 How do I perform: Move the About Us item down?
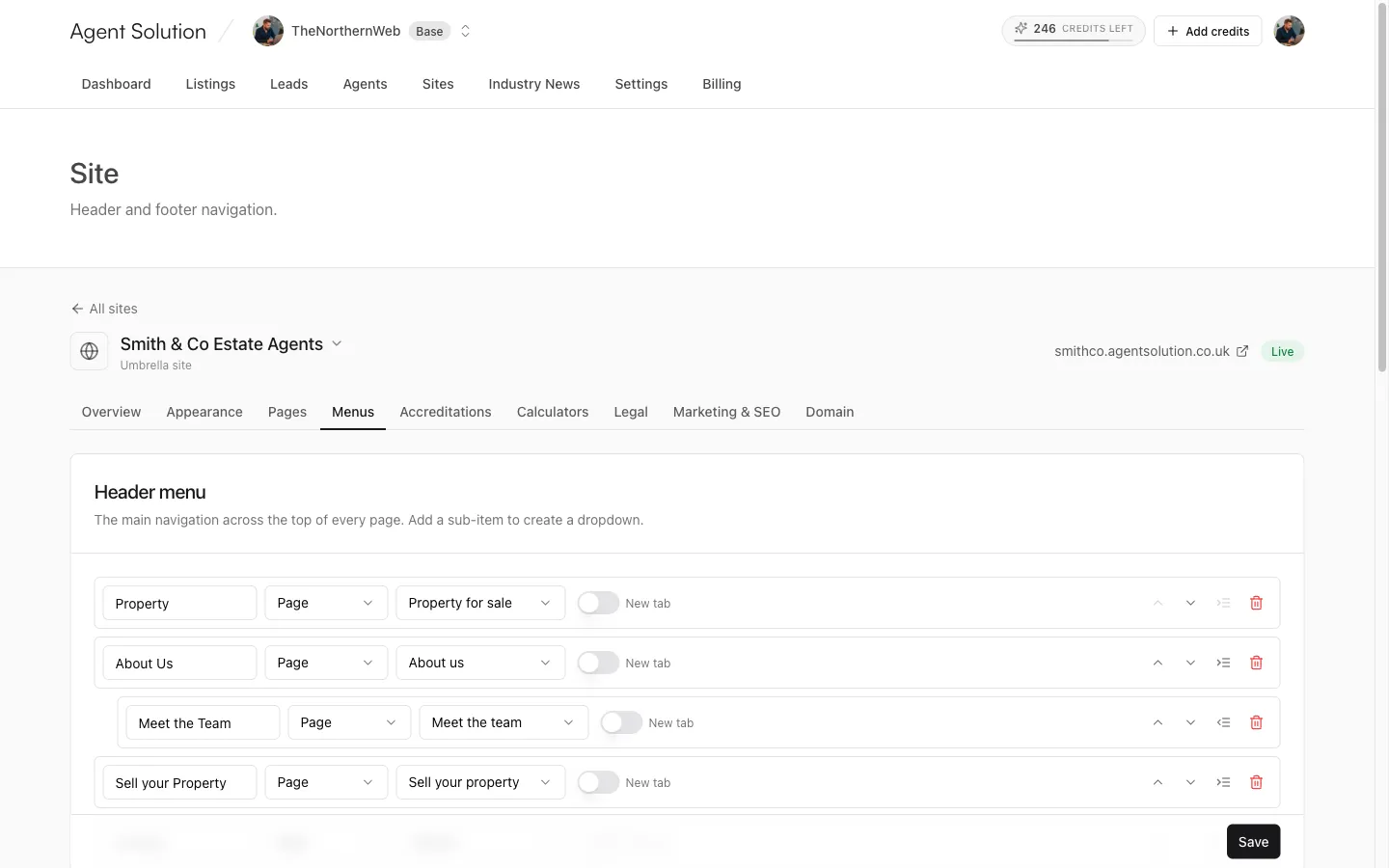[1190, 663]
